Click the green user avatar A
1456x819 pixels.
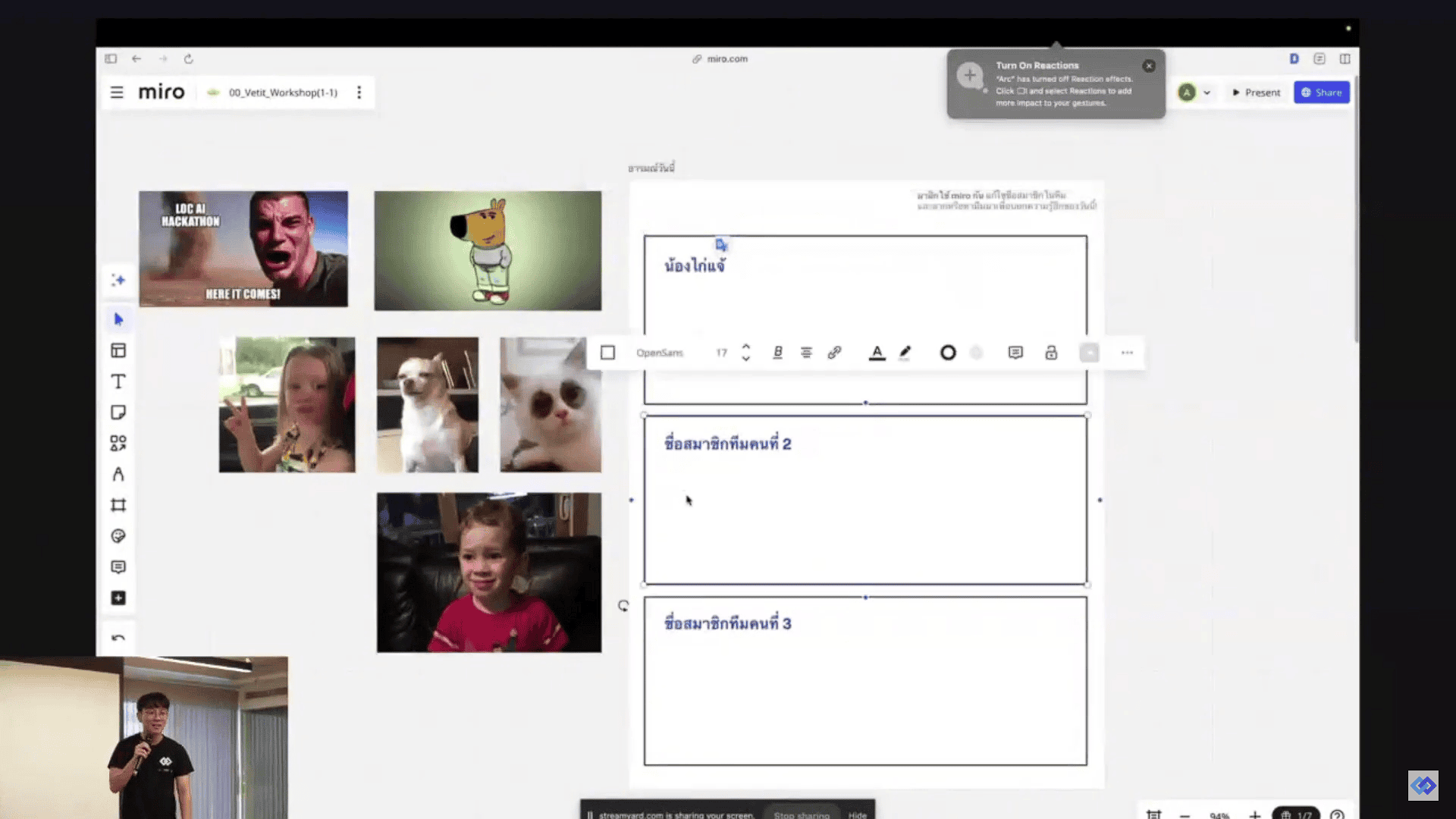[1187, 93]
